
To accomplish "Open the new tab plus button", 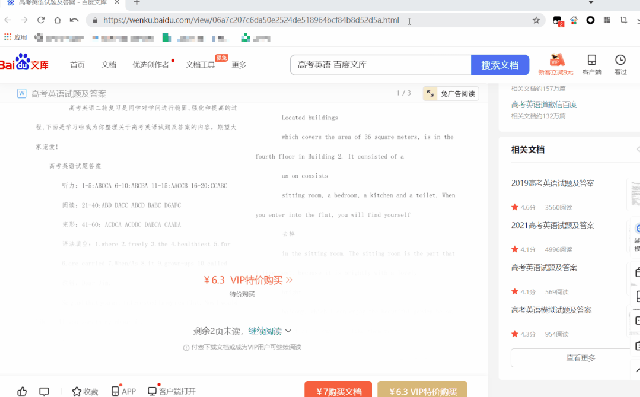I will coord(137,2).
